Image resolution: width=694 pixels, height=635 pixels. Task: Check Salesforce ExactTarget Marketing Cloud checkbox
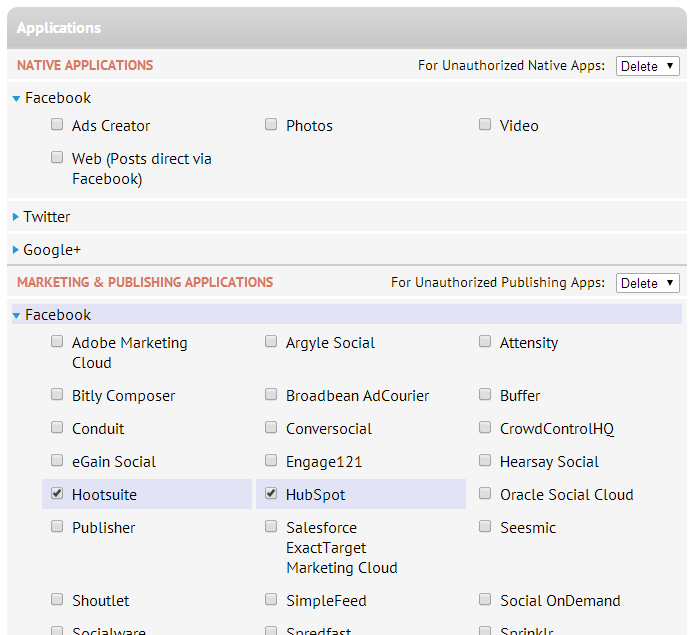pos(271,526)
